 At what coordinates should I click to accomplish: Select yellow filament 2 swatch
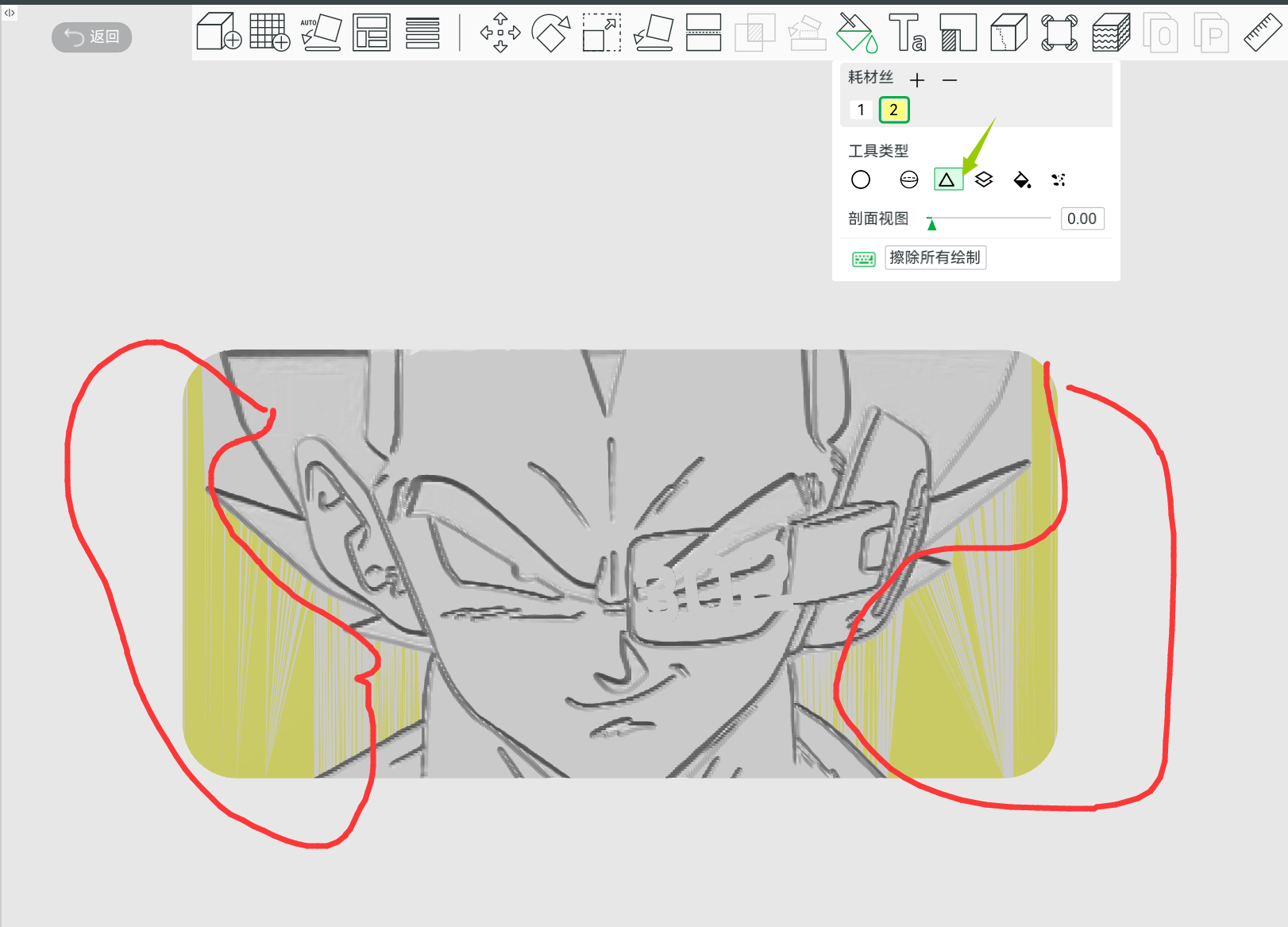[894, 110]
